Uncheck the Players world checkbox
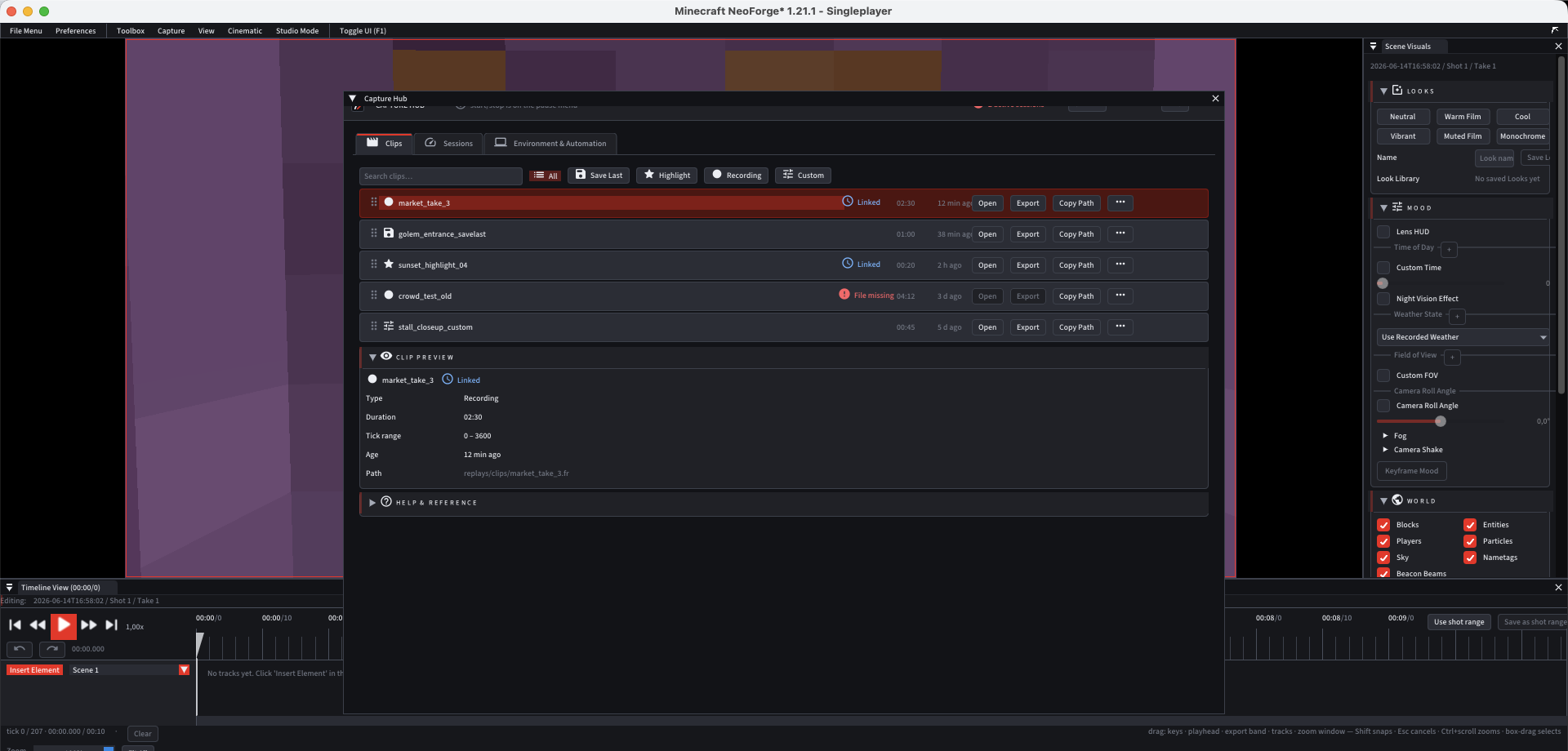The height and width of the screenshot is (751, 1568). tap(1383, 541)
